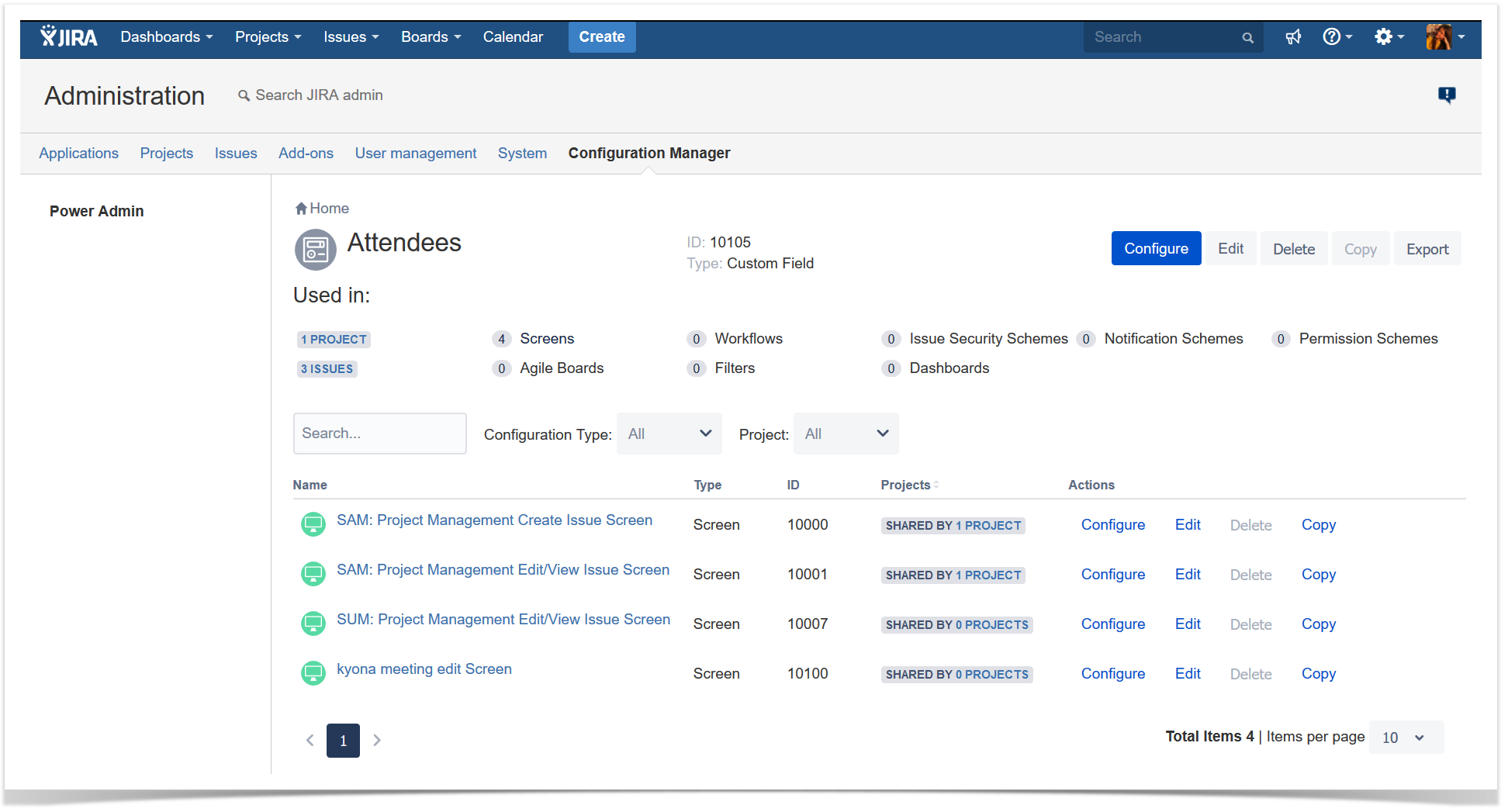The height and width of the screenshot is (812, 1508).
Task: Click the Edit button for Attendees
Action: 1230,248
